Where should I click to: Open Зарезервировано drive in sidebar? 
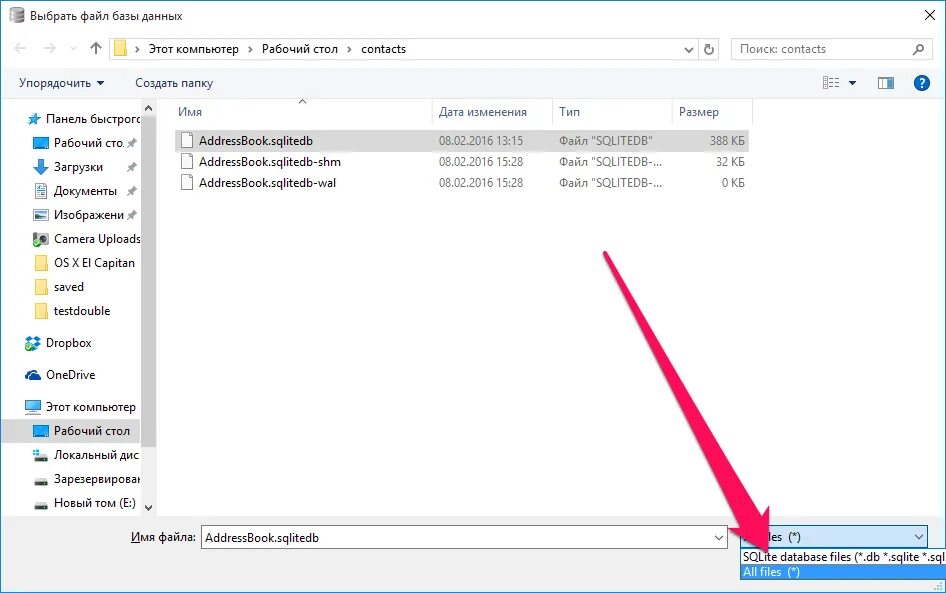(x=86, y=479)
